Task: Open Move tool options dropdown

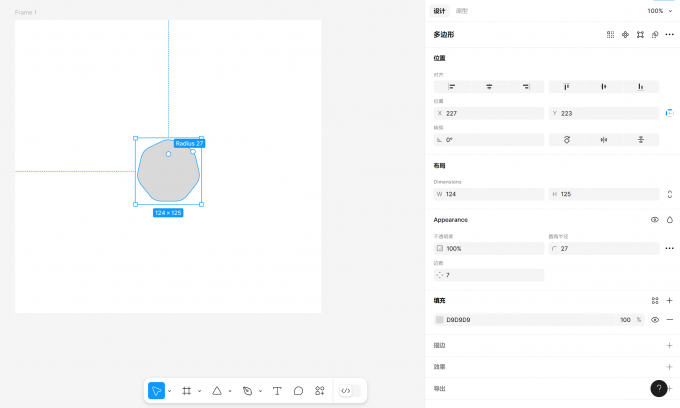Action: [170, 391]
